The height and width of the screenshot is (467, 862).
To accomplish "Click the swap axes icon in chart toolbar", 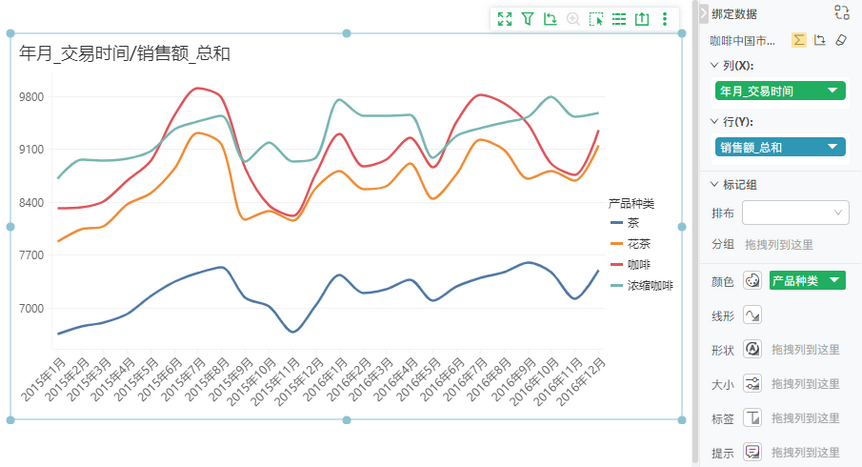I will click(x=550, y=19).
